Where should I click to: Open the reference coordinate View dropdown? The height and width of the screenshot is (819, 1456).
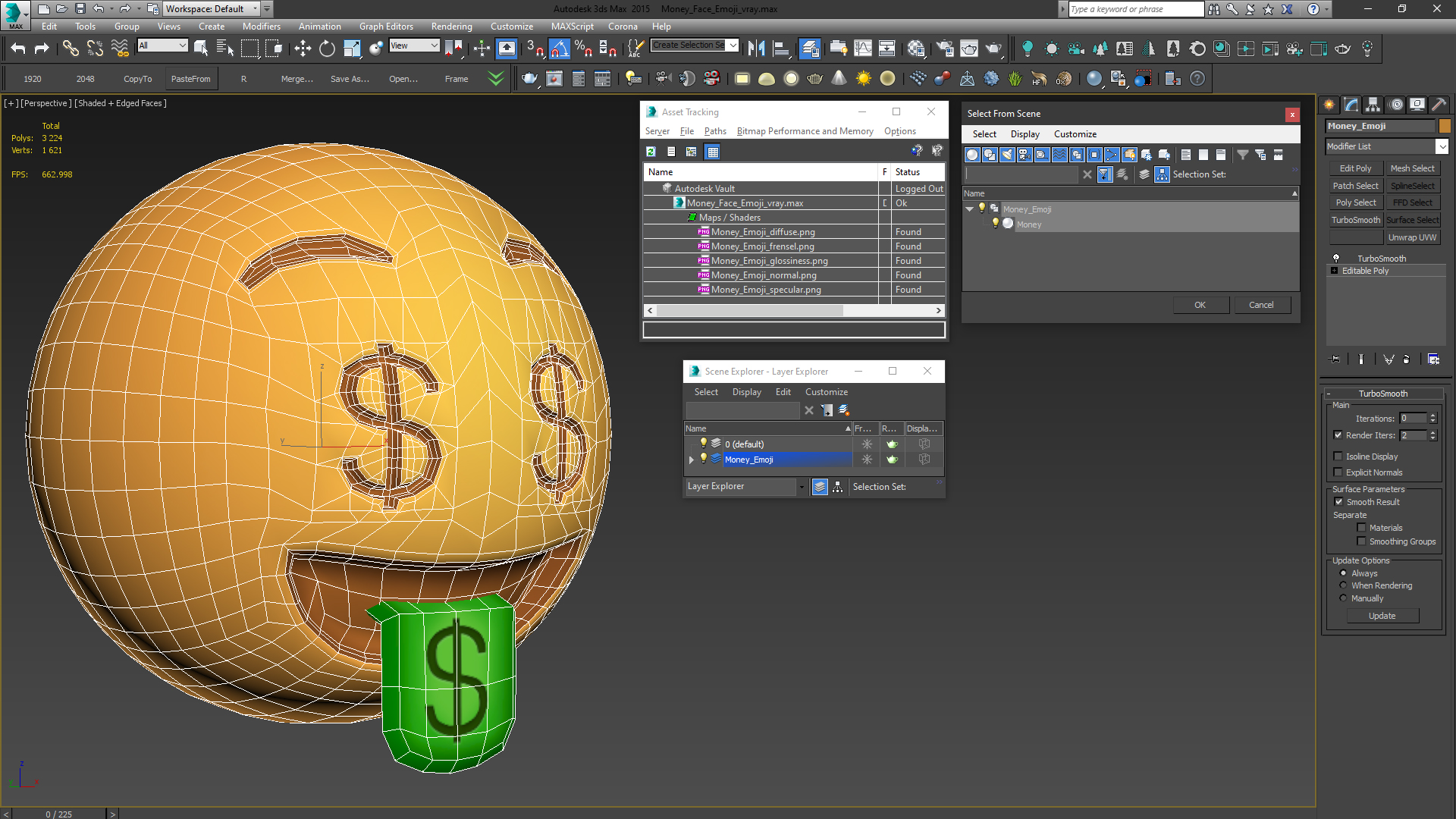pyautogui.click(x=414, y=45)
